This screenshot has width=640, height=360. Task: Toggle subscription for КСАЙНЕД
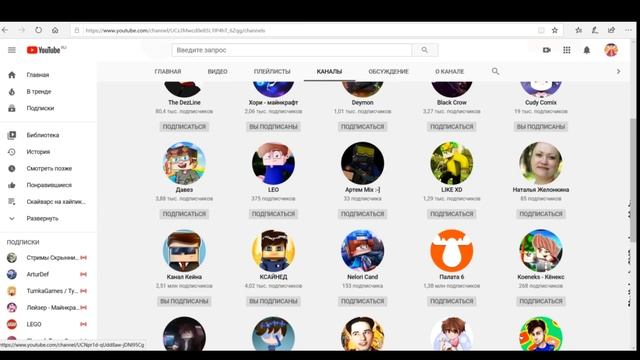273,301
